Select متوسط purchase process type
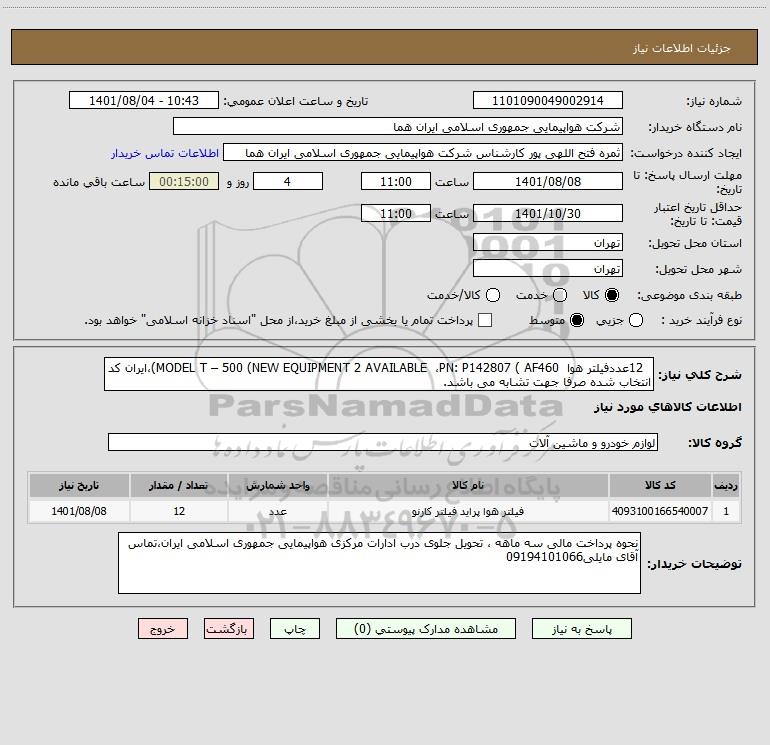Screen dimensions: 770x745 click(x=559, y=320)
